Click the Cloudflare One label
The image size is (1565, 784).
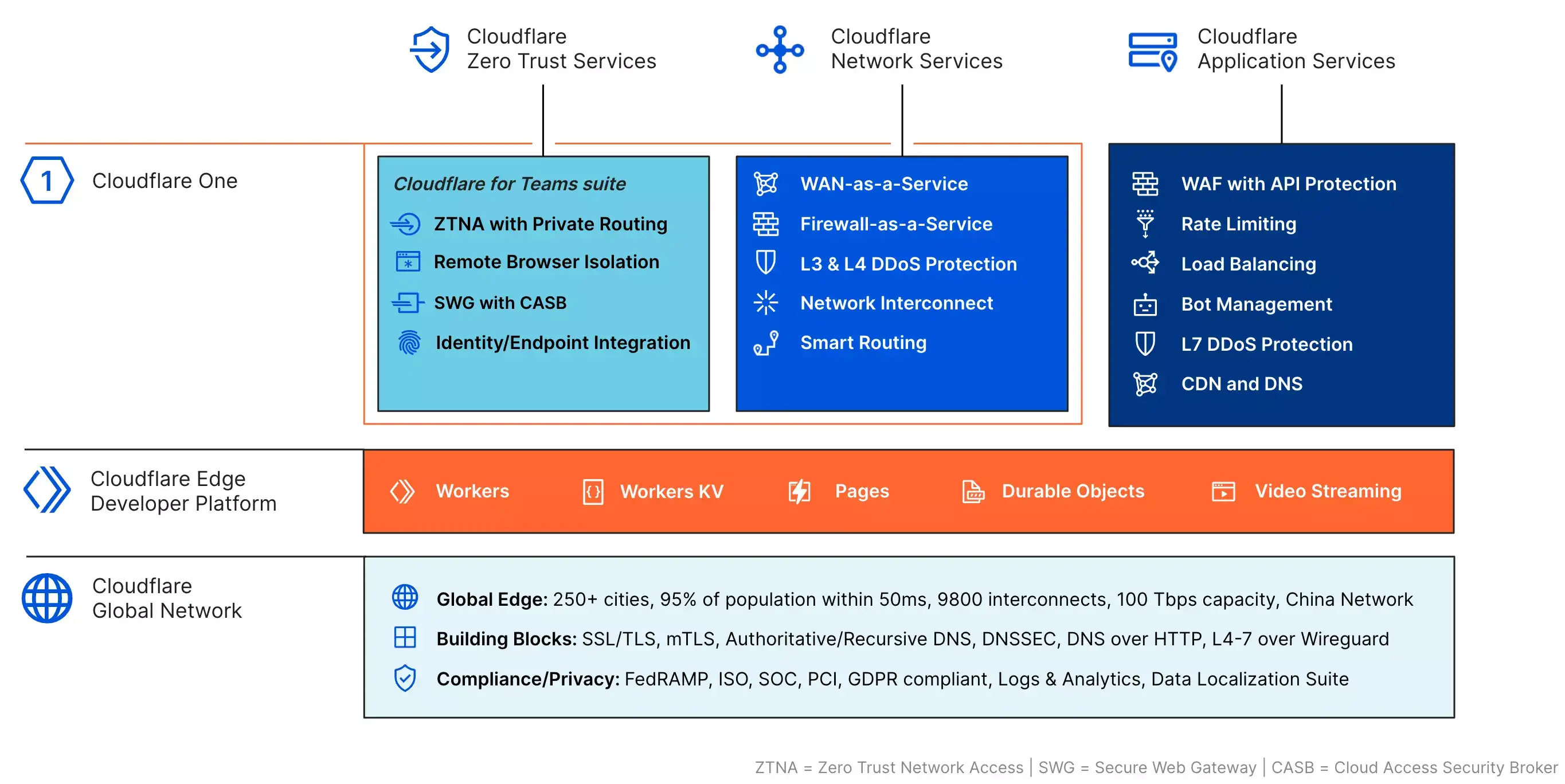[x=165, y=181]
